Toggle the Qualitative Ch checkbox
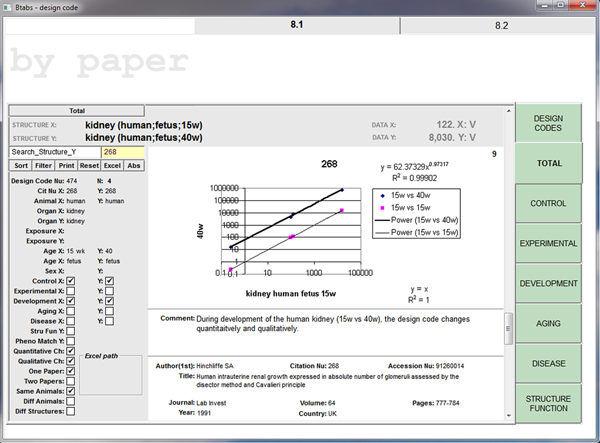The image size is (600, 443). 70,361
